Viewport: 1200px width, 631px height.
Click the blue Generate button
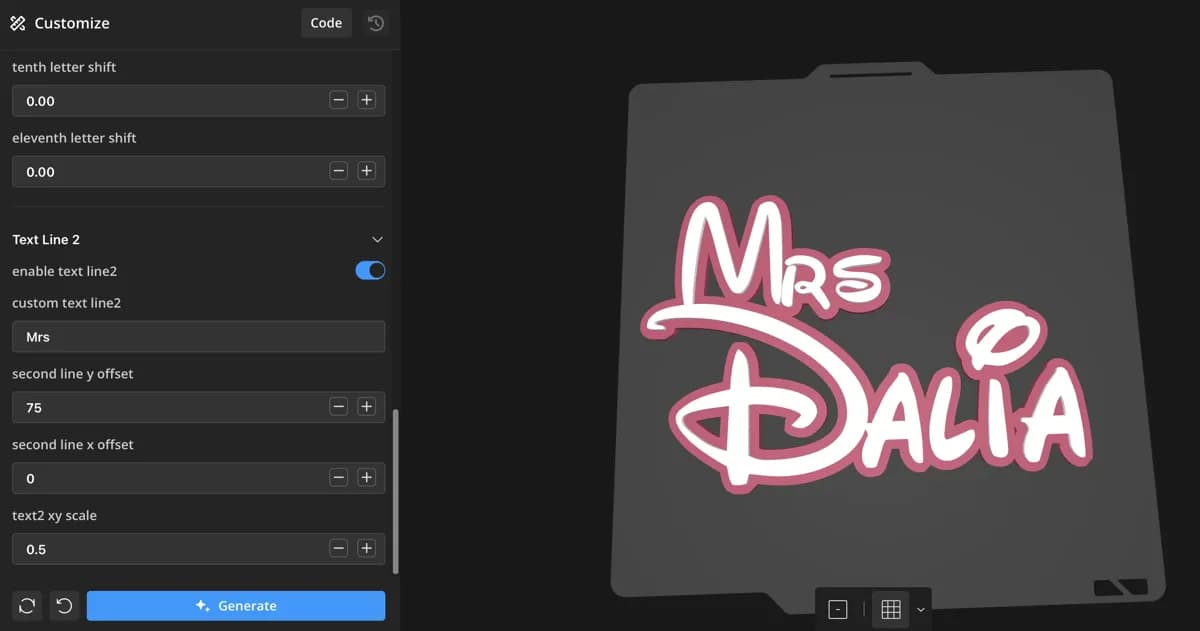[x=236, y=606]
